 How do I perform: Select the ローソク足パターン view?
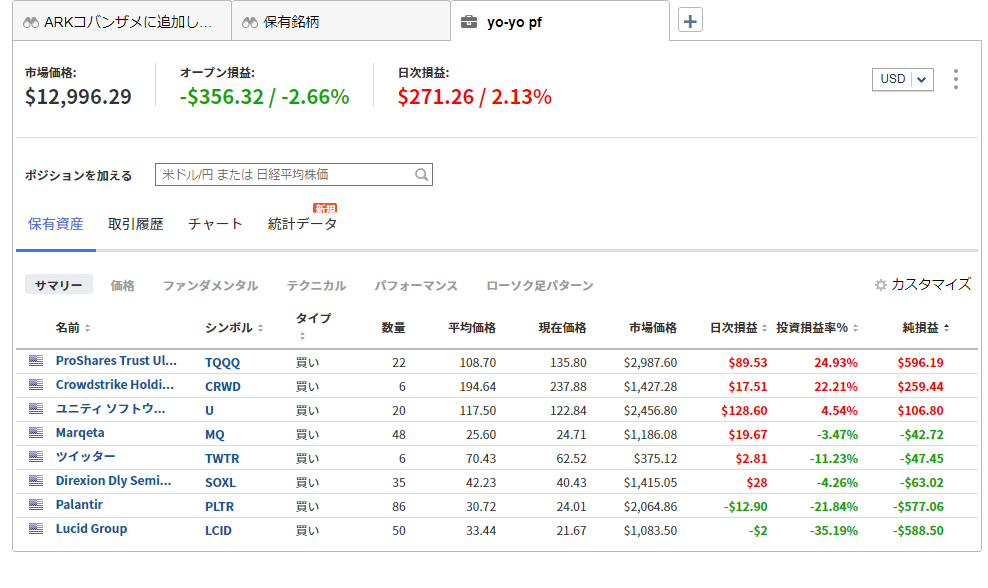click(x=539, y=285)
